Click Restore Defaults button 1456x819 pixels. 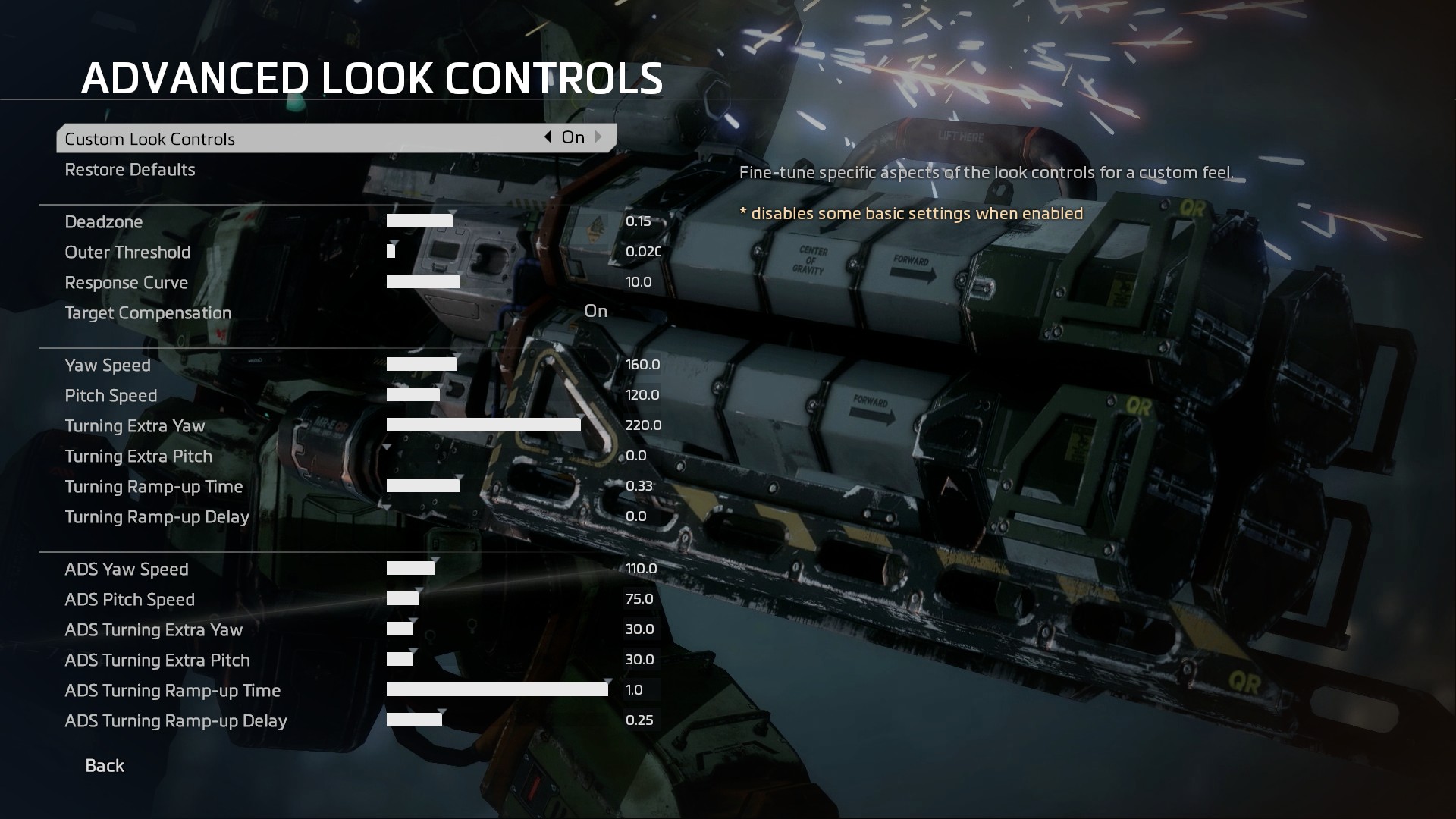[x=130, y=168]
